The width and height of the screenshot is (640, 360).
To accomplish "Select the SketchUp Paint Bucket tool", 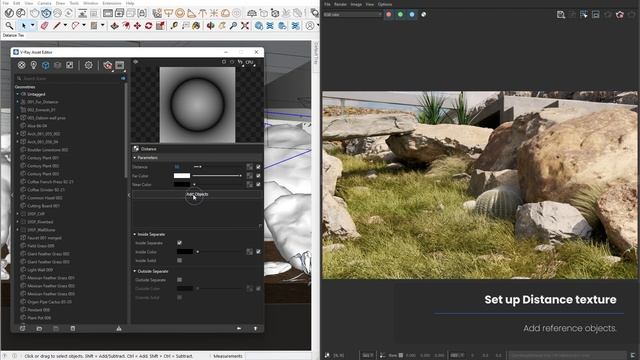I will 196,26.
